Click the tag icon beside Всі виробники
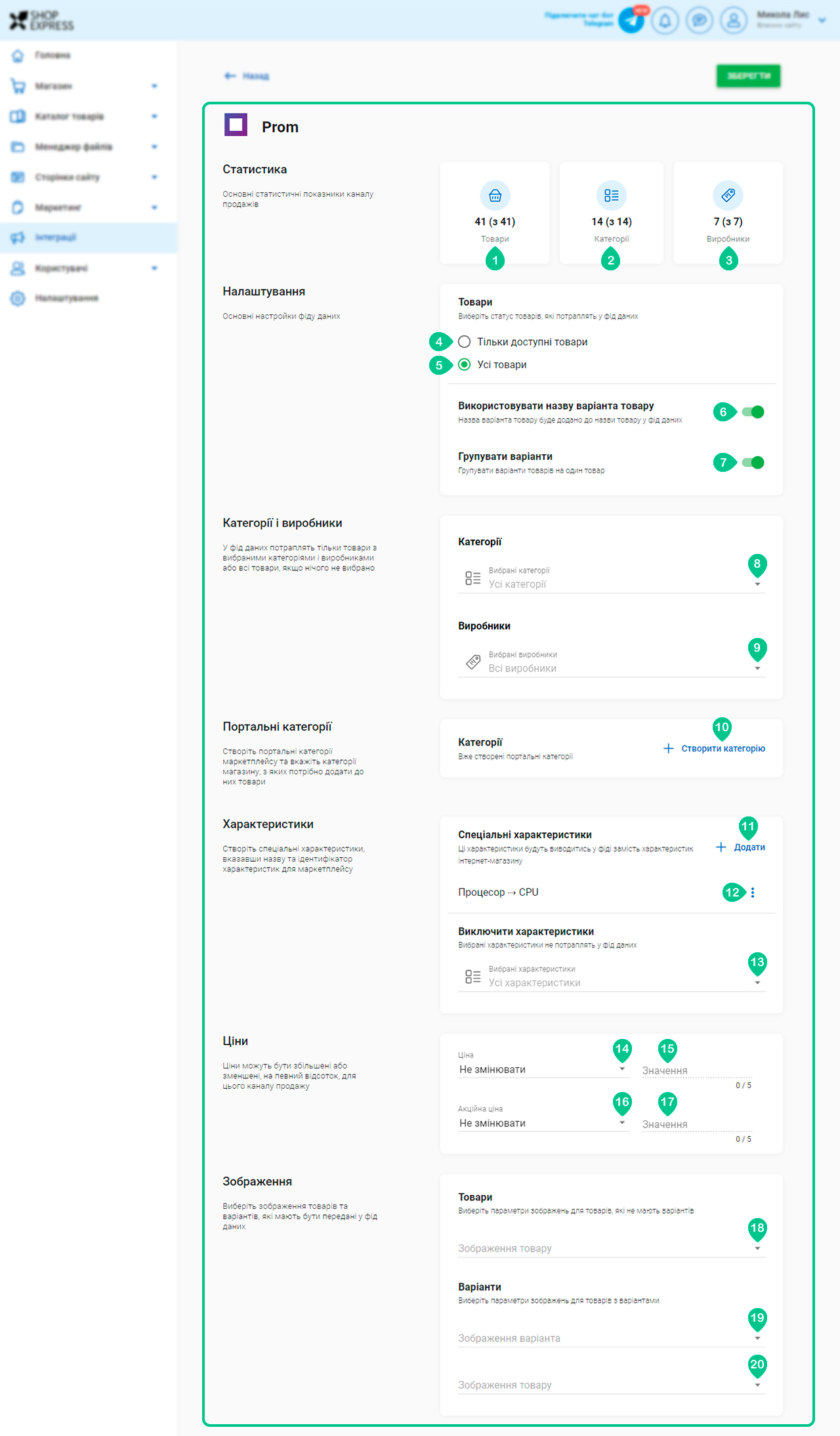The width and height of the screenshot is (840, 1436). coord(473,662)
